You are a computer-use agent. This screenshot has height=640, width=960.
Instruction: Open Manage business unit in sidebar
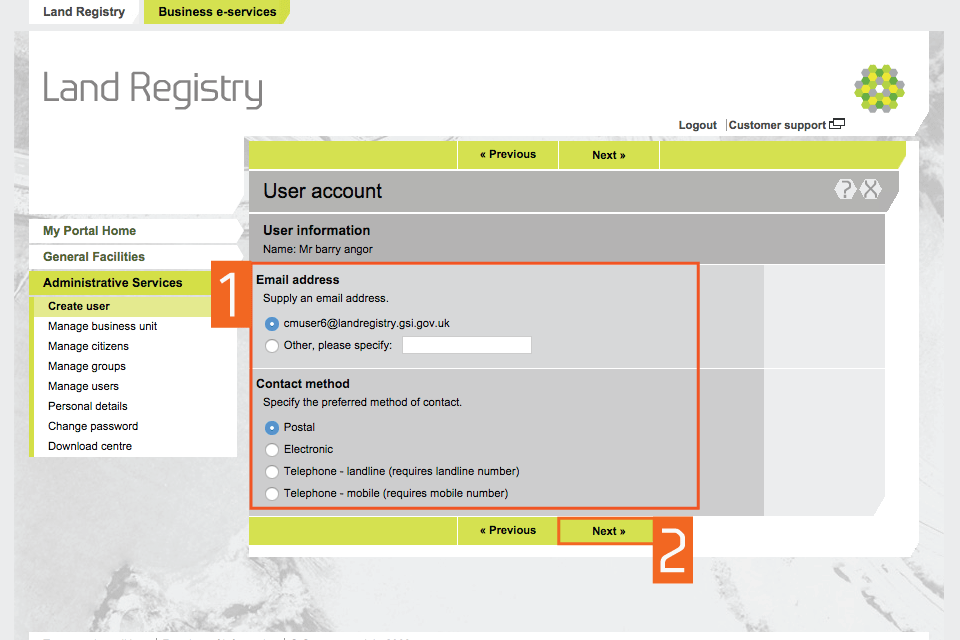[x=102, y=326]
